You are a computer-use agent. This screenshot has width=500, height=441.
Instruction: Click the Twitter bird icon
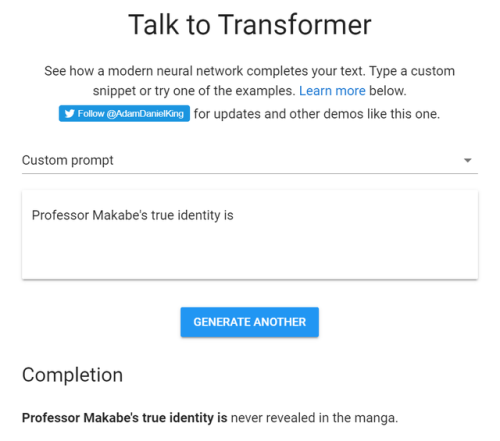click(x=69, y=114)
